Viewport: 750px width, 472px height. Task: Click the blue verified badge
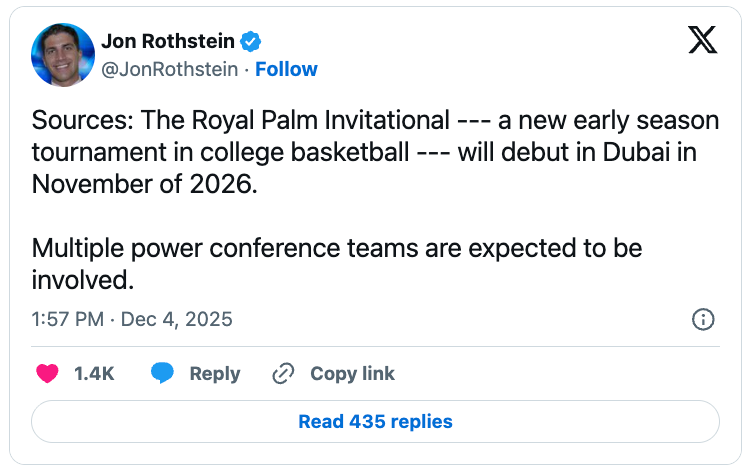pyautogui.click(x=254, y=42)
